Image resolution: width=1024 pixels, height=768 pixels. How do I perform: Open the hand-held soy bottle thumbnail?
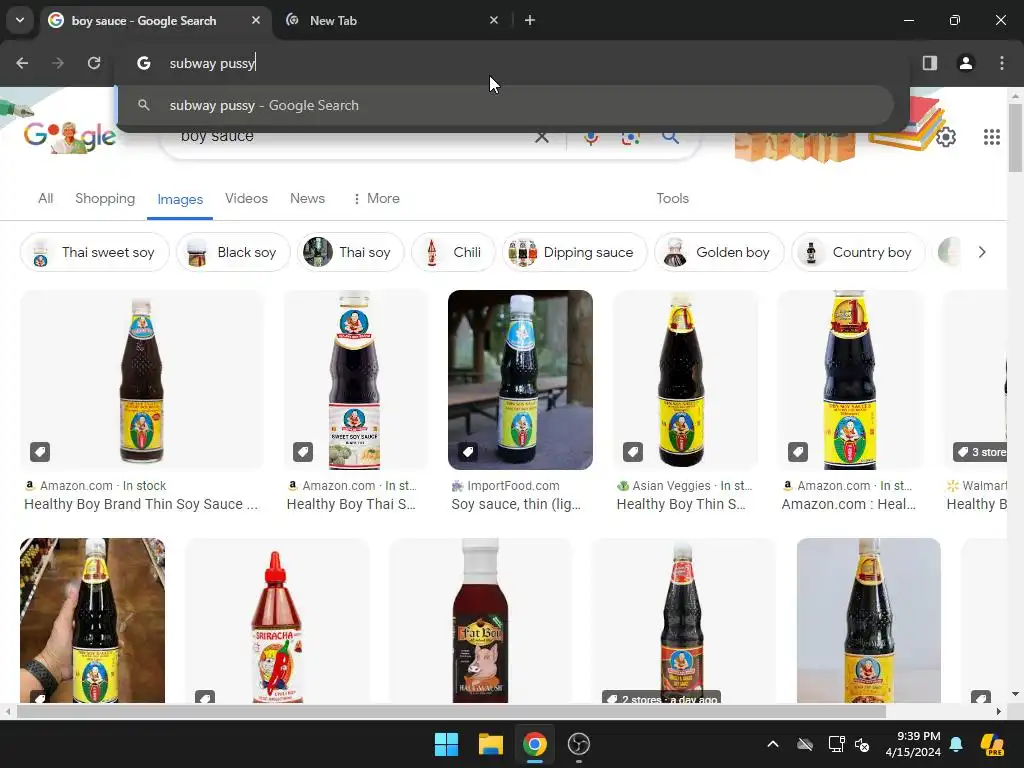[92, 620]
